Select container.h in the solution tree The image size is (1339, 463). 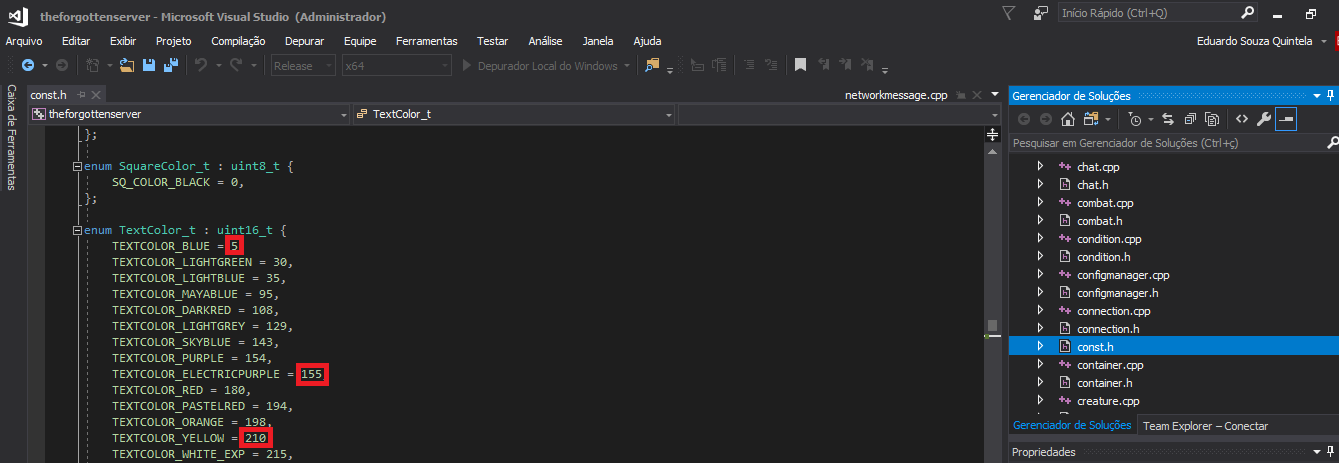click(x=1104, y=383)
